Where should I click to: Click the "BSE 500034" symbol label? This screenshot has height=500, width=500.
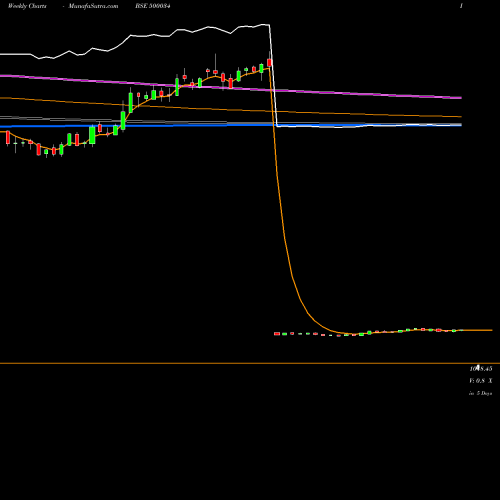[153, 6]
